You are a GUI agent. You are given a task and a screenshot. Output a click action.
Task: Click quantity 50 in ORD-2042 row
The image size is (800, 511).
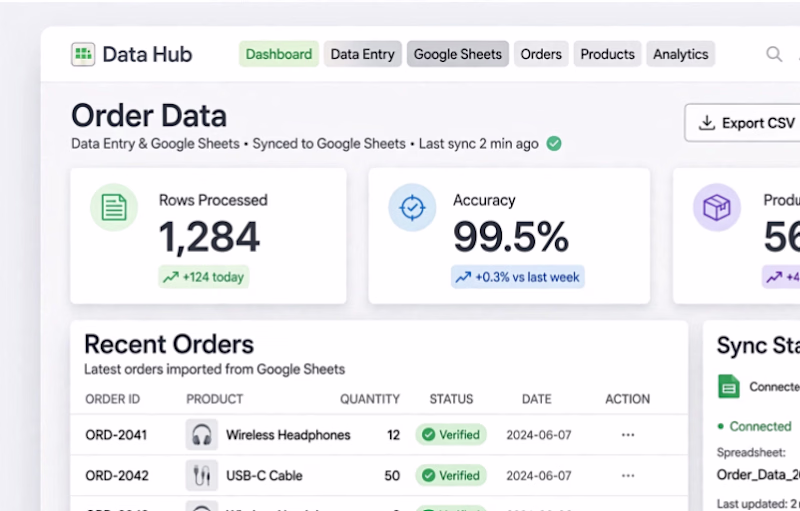[392, 476]
